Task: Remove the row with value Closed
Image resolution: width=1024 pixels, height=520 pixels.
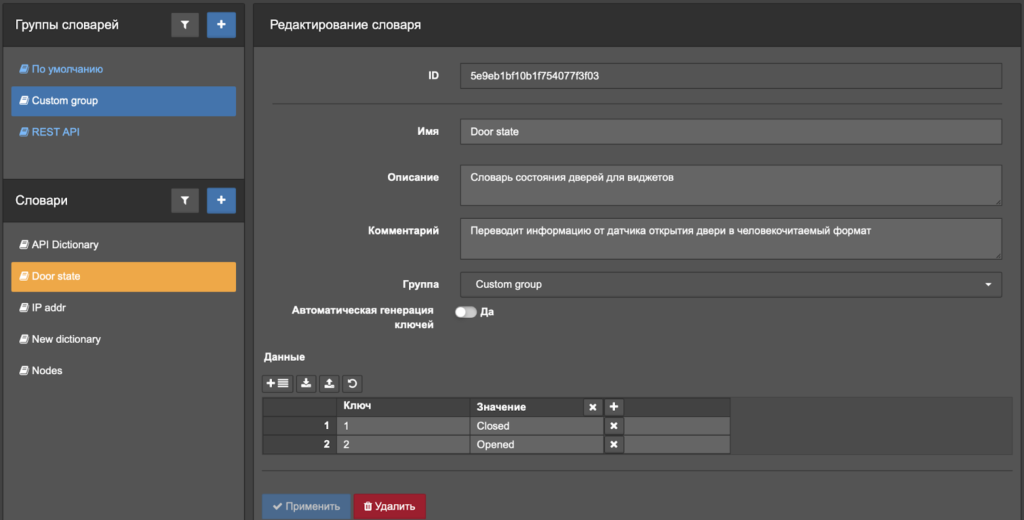Action: pos(614,426)
